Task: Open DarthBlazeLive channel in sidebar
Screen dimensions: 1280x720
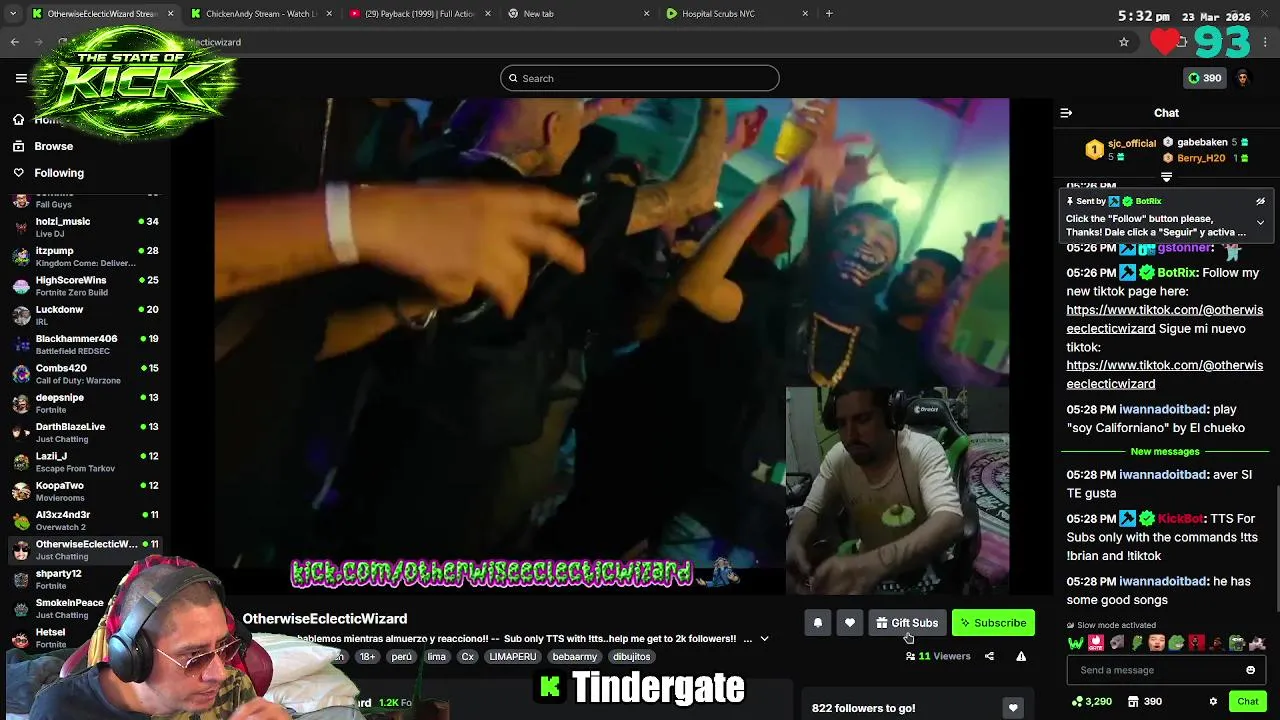Action: point(84,432)
